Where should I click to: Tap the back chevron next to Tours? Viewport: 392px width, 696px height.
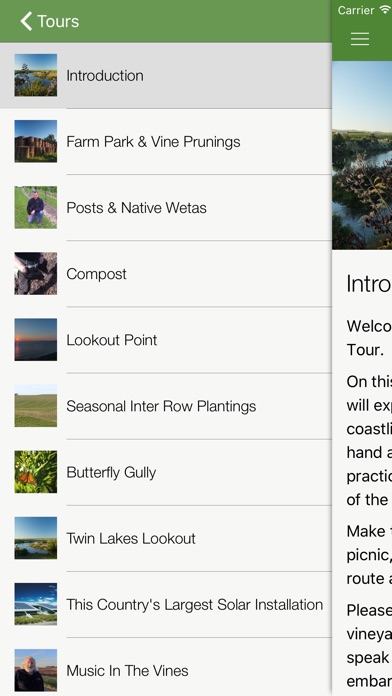(x=26, y=21)
